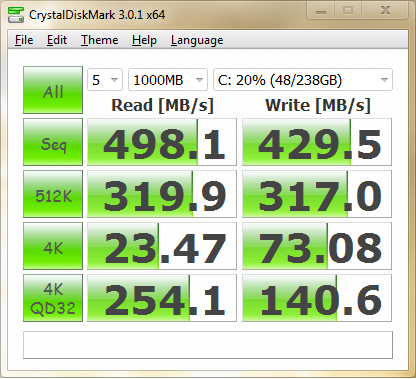Start the 4K random test
This screenshot has width=416, height=379.
click(53, 246)
